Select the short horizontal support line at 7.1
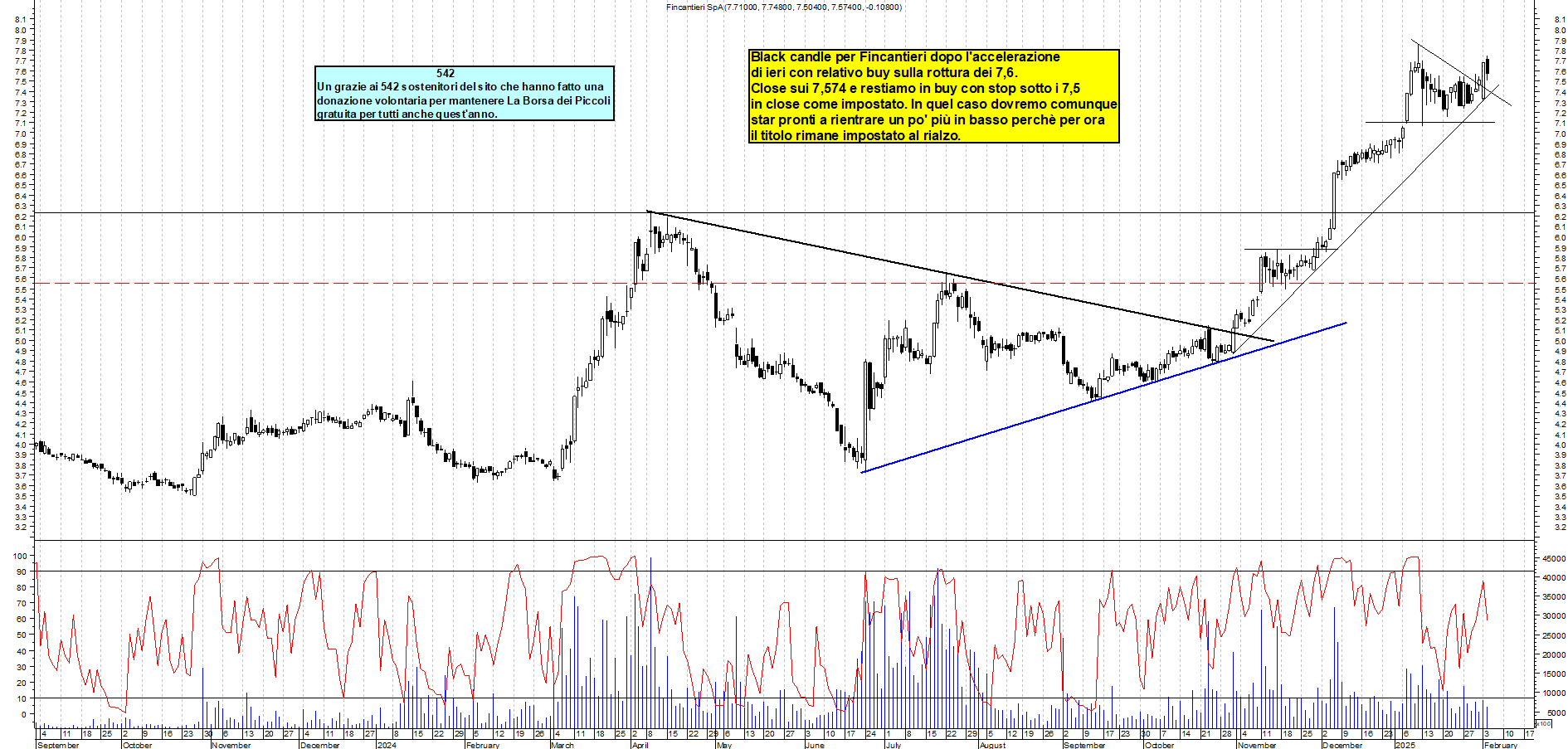 point(1430,123)
